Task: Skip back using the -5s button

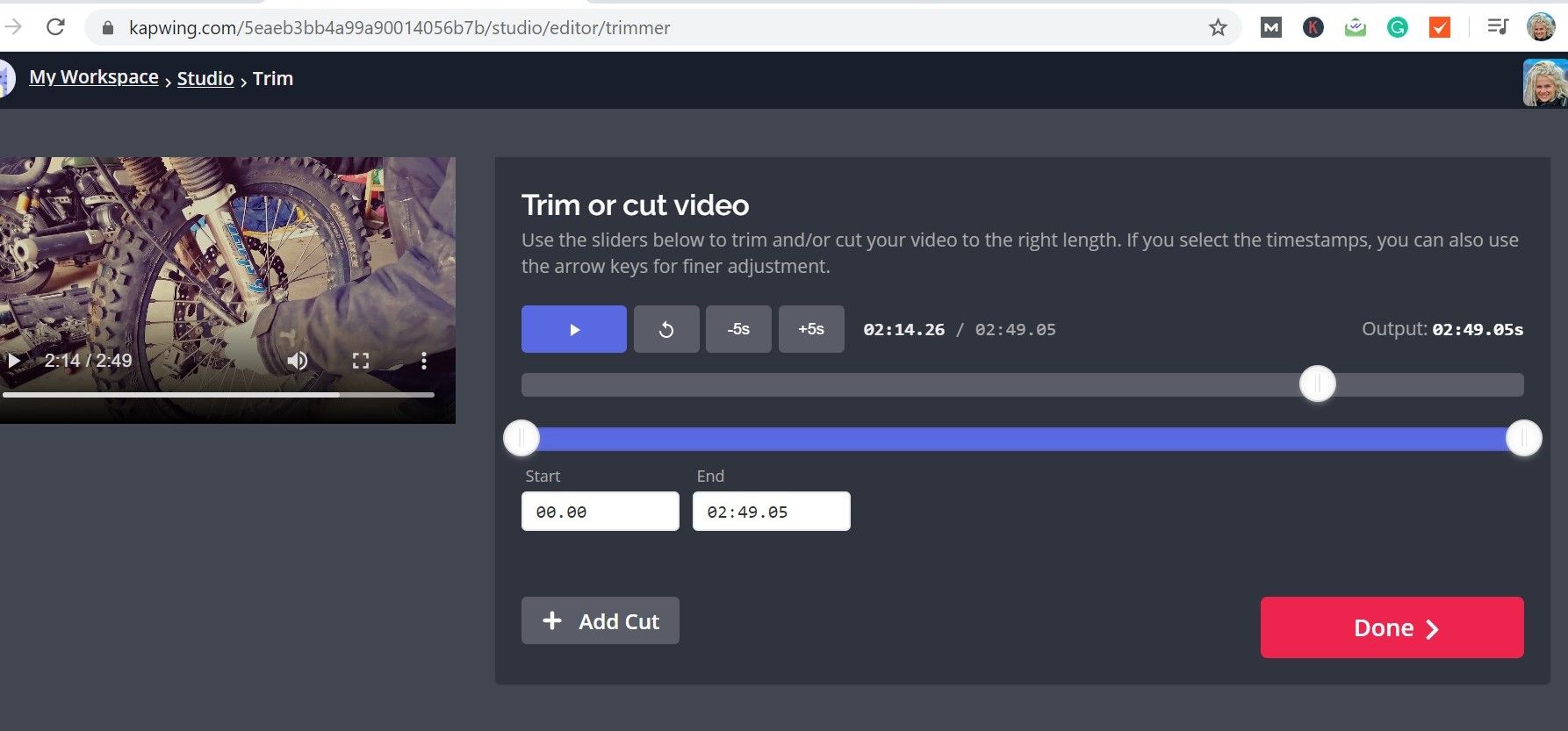Action: pos(737,329)
